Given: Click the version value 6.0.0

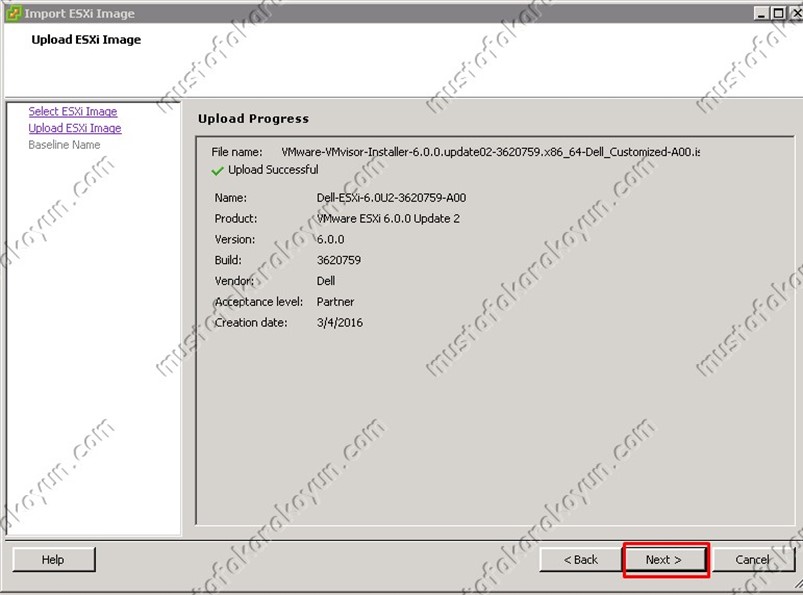Looking at the screenshot, I should [x=330, y=239].
